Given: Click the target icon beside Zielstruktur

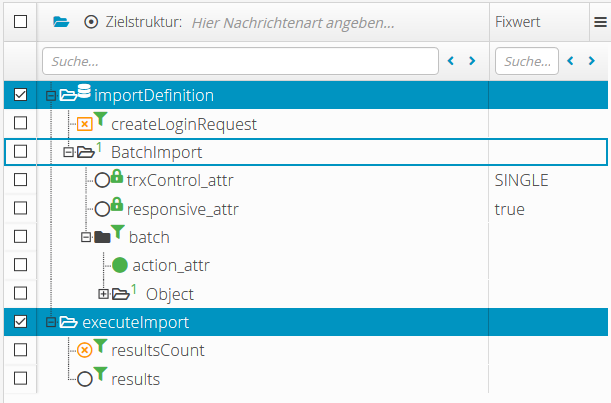Looking at the screenshot, I should [x=91, y=21].
